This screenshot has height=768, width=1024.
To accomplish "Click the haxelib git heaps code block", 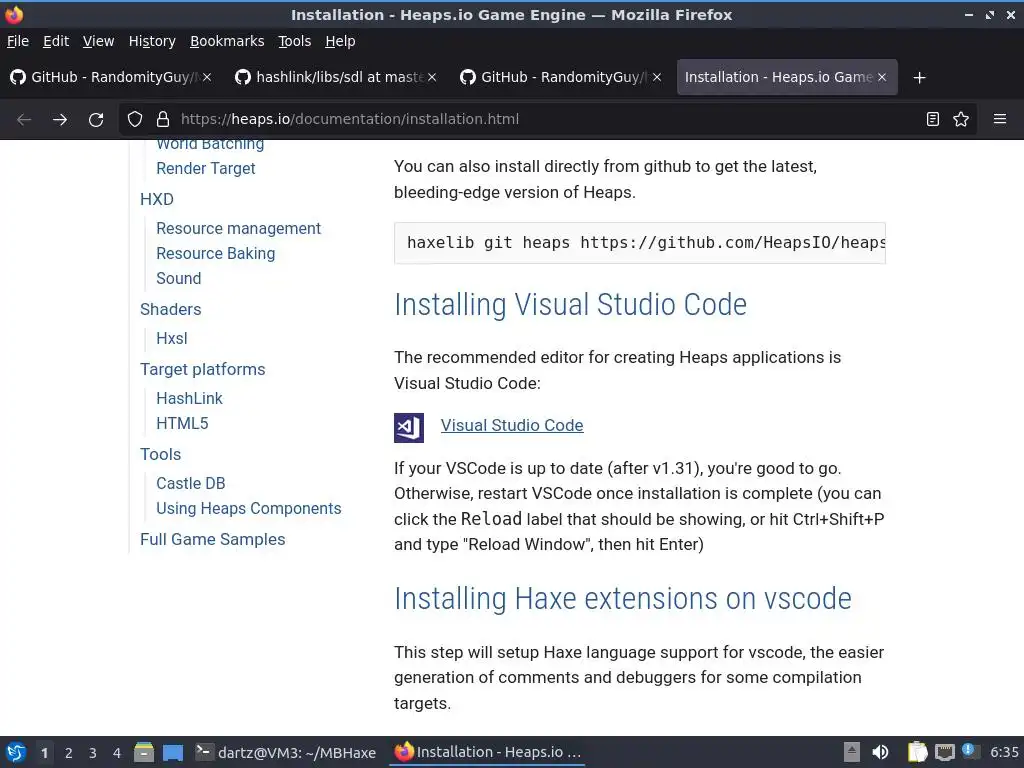I will click(639, 243).
